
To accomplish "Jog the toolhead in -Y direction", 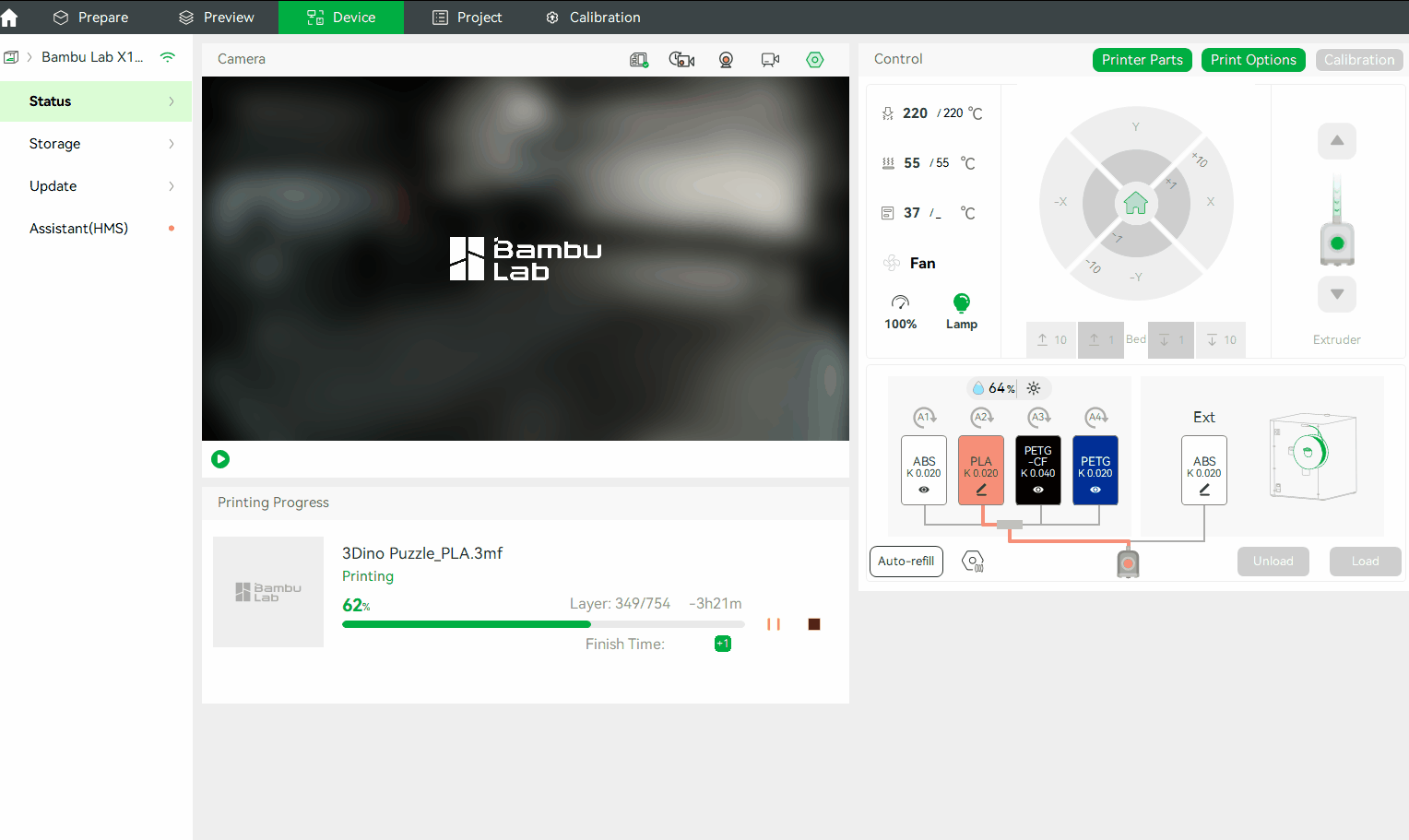I will [x=1136, y=278].
